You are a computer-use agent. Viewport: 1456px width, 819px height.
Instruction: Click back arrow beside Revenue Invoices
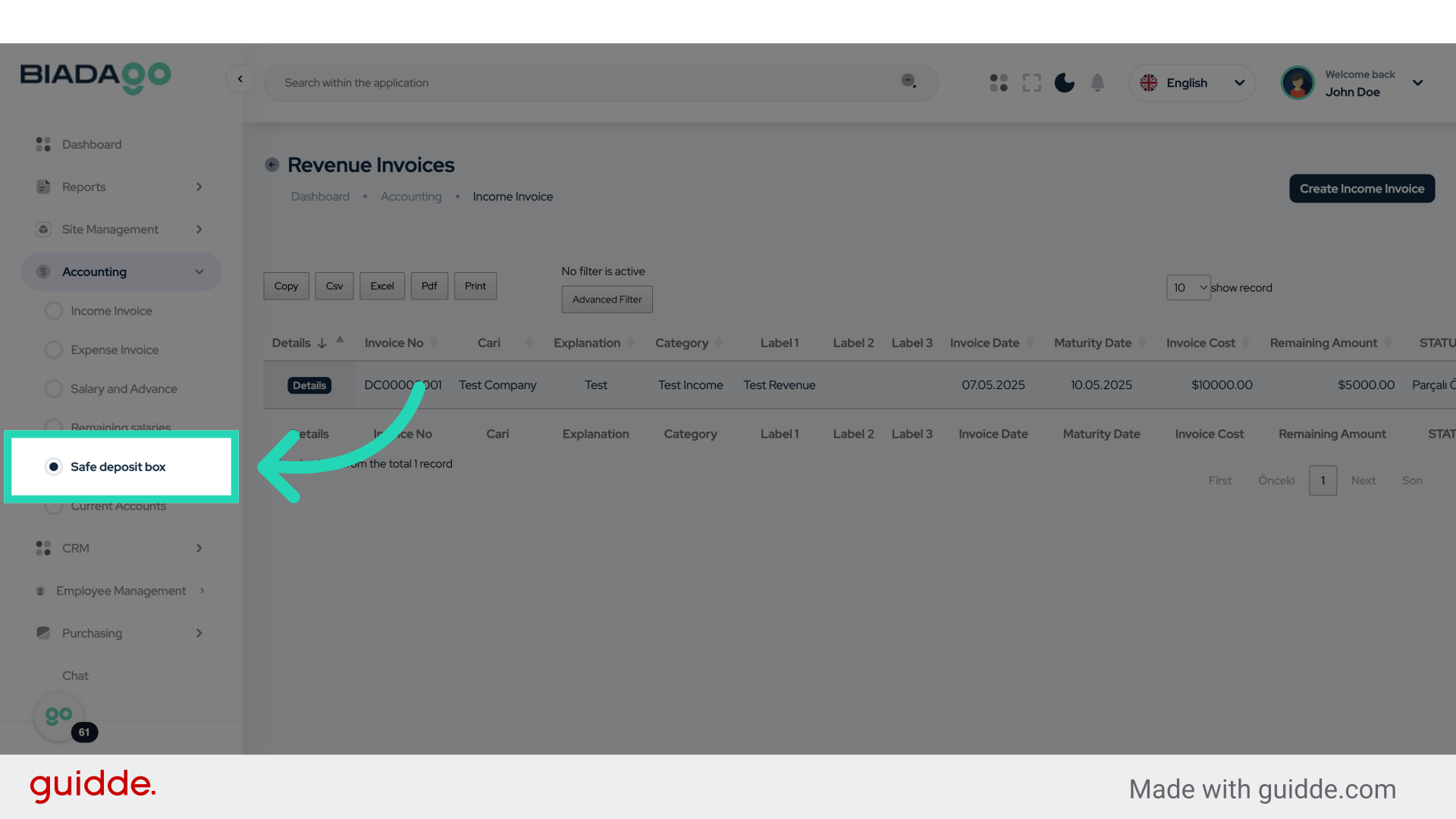coord(272,165)
